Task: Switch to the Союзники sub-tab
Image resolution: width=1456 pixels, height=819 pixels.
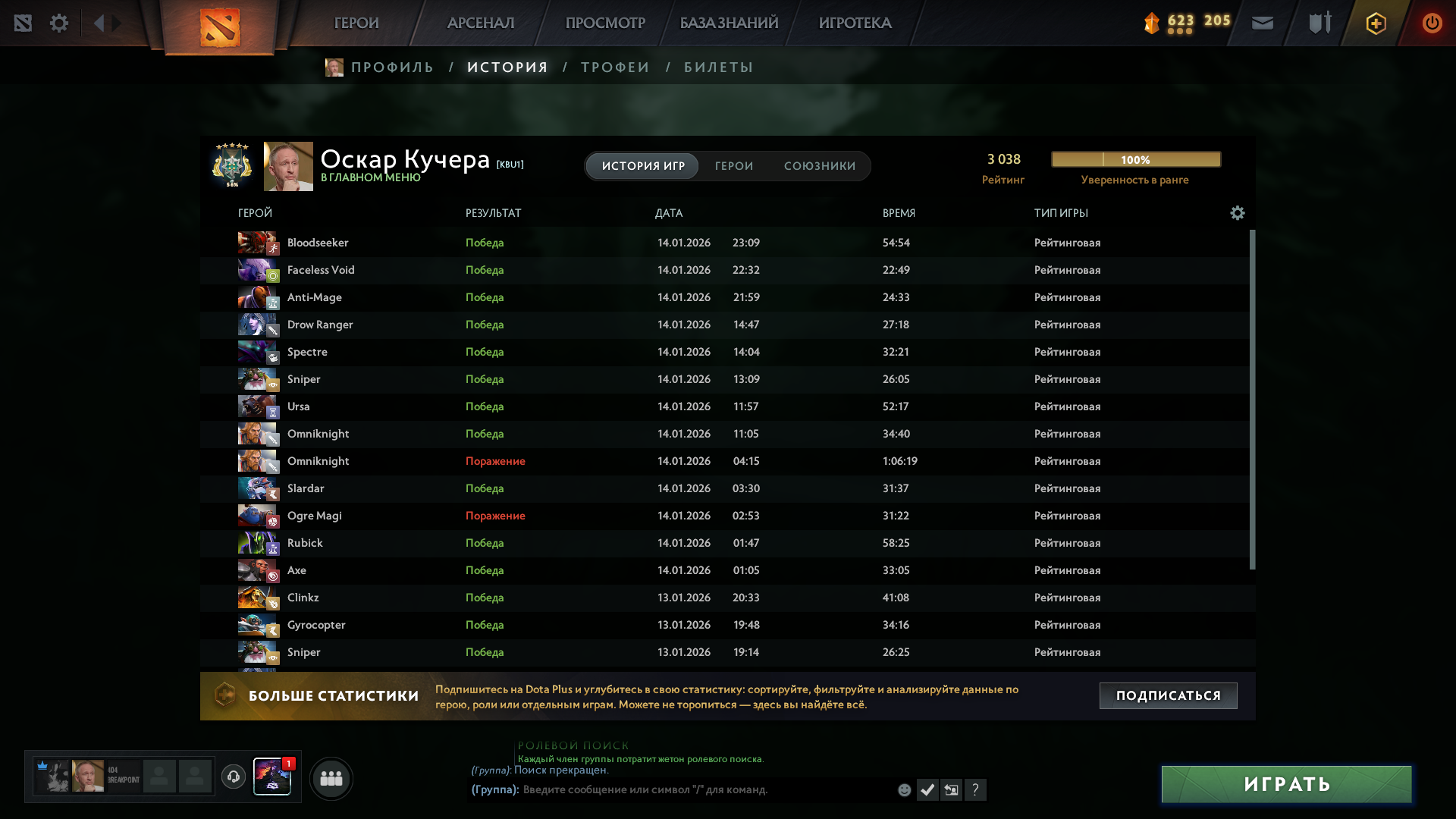Action: [x=820, y=166]
